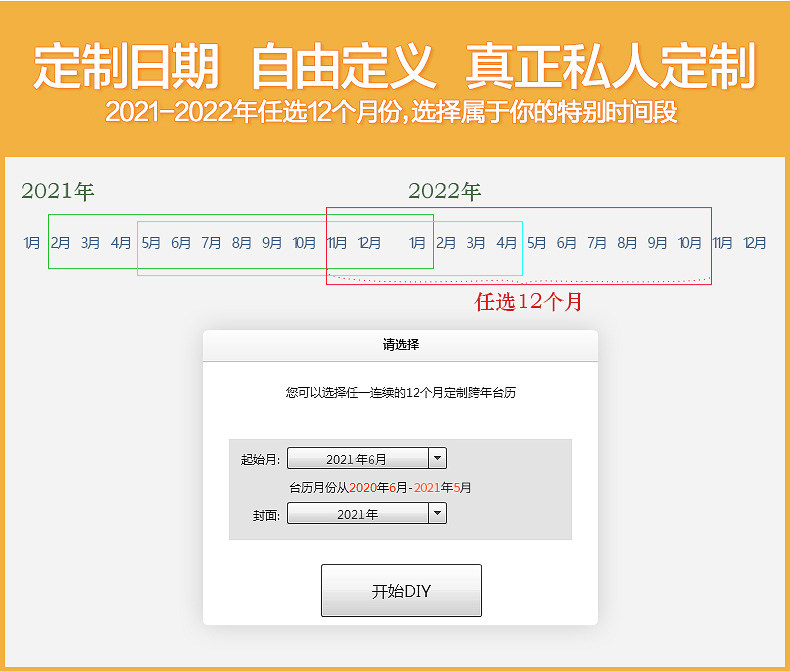This screenshot has height=671, width=790.
Task: Select 9月 in the 2022年 row
Action: tap(657, 243)
